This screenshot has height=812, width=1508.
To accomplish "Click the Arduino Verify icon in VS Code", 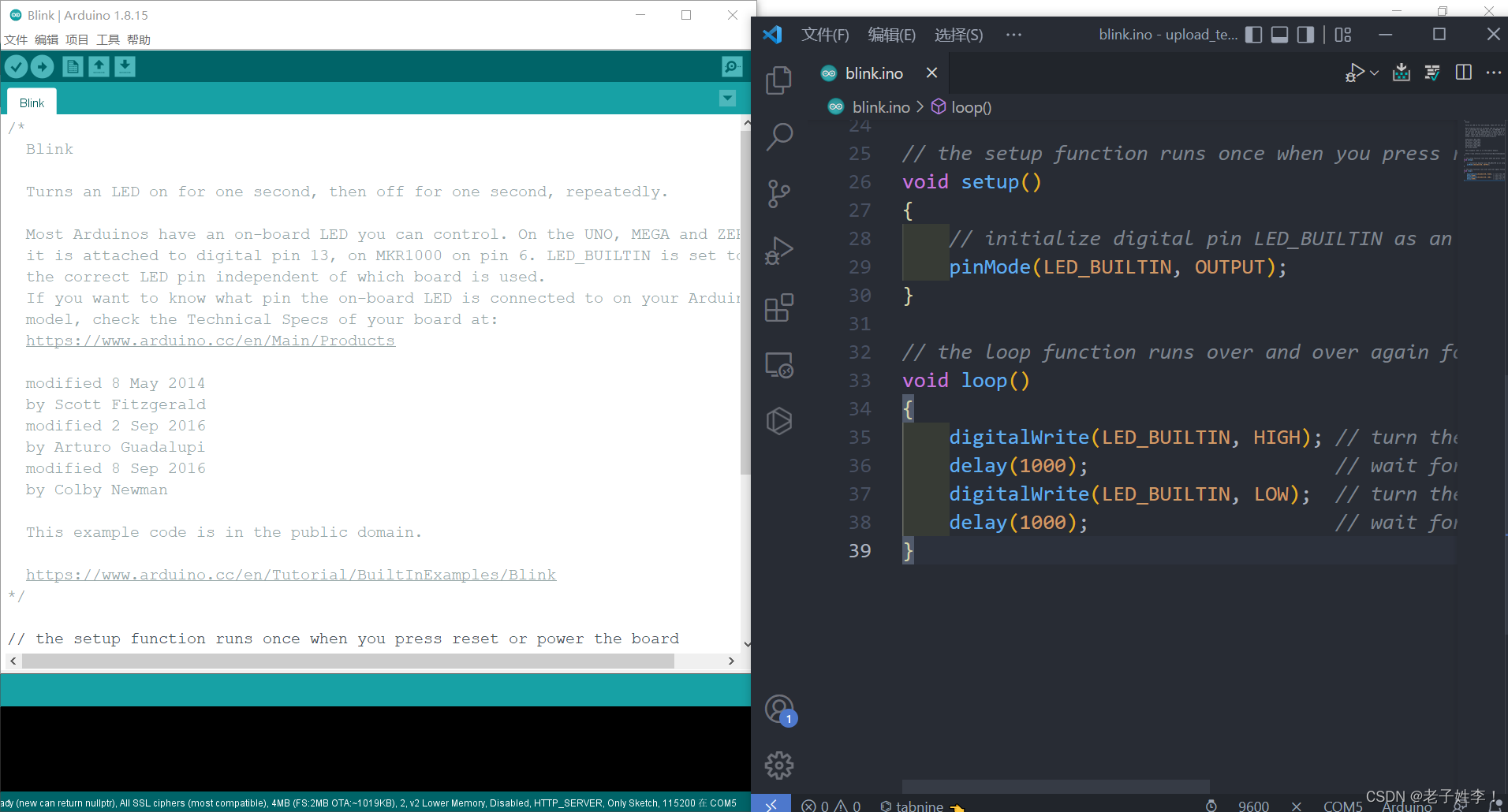I will pyautogui.click(x=1432, y=73).
